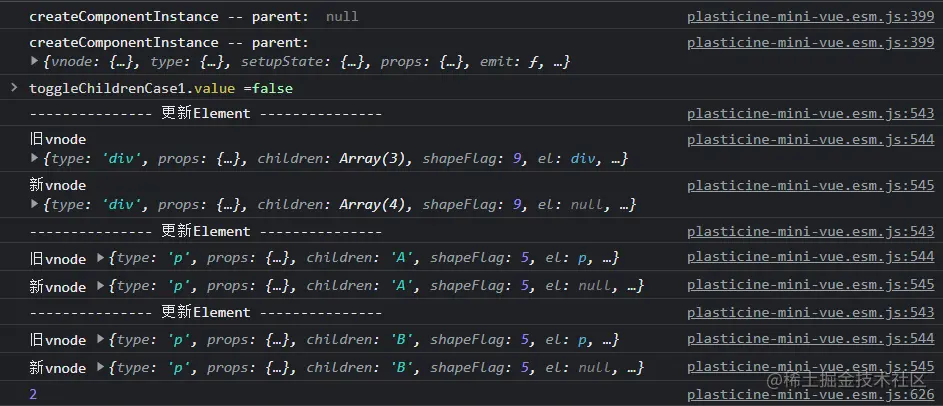Expand the 新vnode object with children 'A'
Screen dimensions: 943x406
pos(100,286)
